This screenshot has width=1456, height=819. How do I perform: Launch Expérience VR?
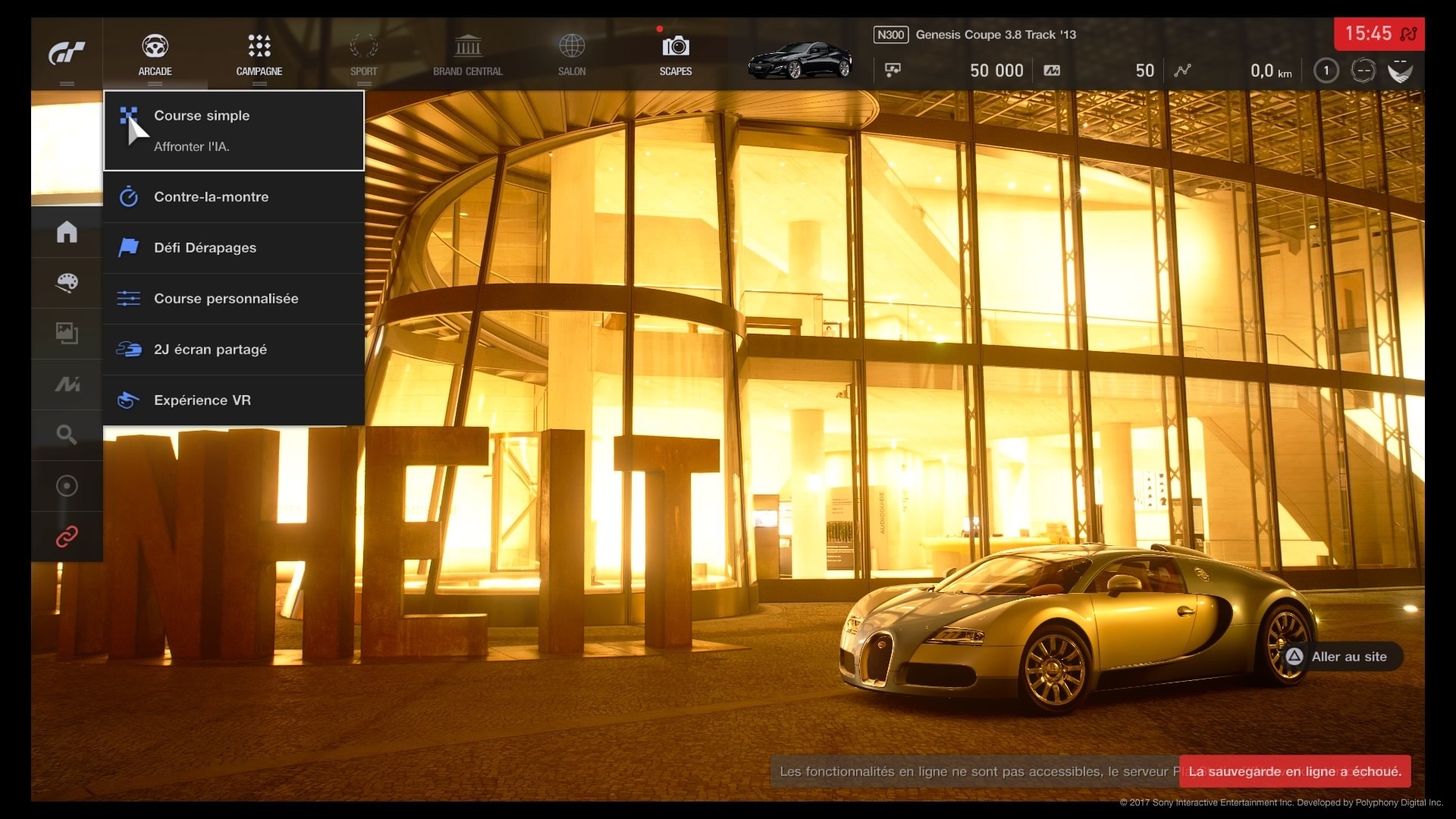pos(234,400)
